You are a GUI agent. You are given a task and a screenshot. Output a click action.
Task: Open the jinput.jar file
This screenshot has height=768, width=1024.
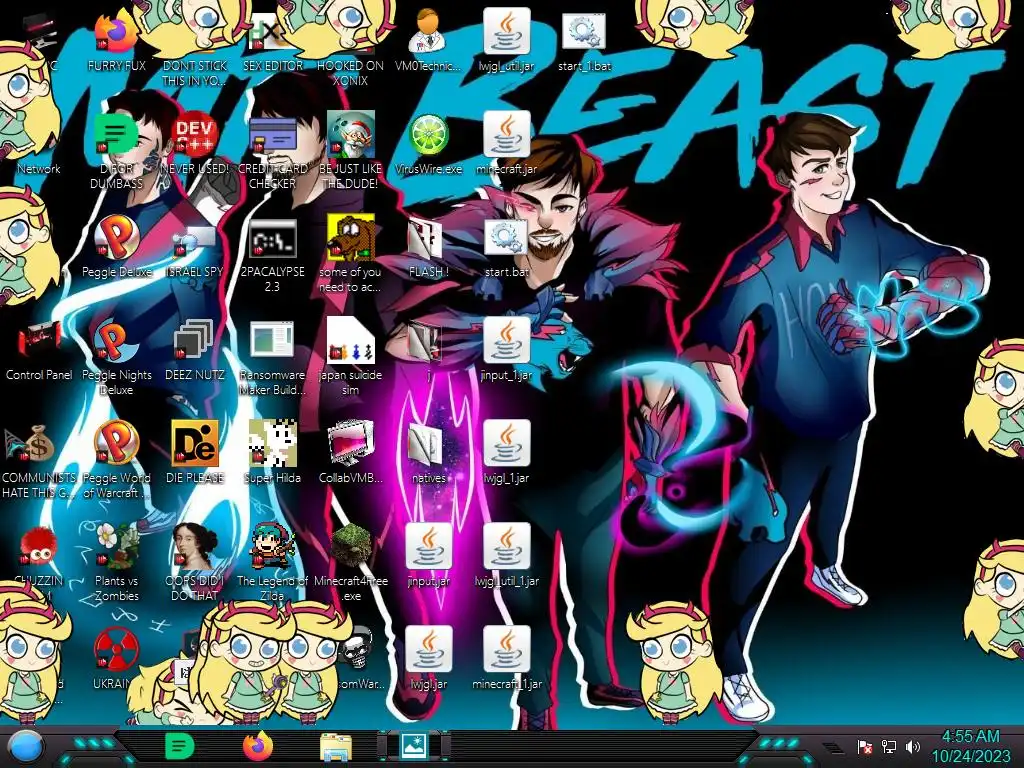[x=428, y=546]
